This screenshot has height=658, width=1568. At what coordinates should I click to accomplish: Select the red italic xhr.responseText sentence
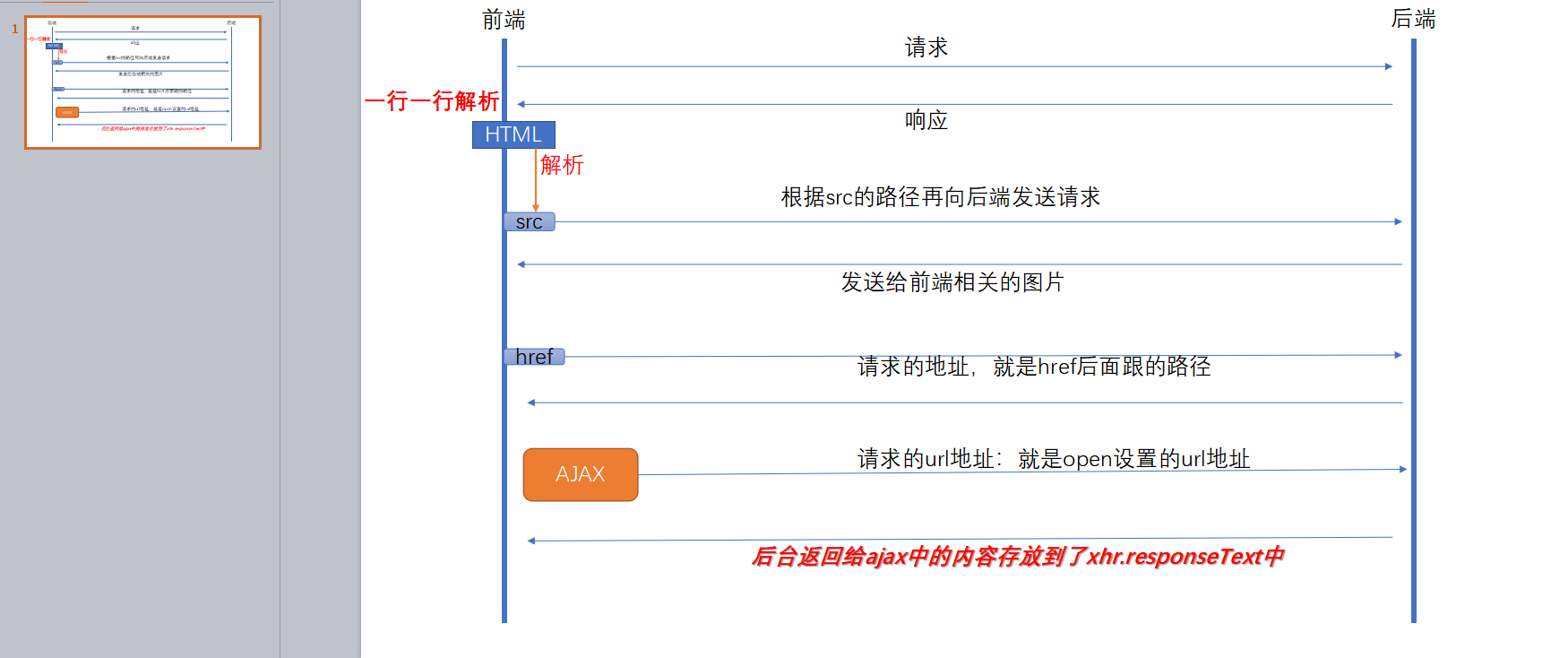coord(1018,557)
